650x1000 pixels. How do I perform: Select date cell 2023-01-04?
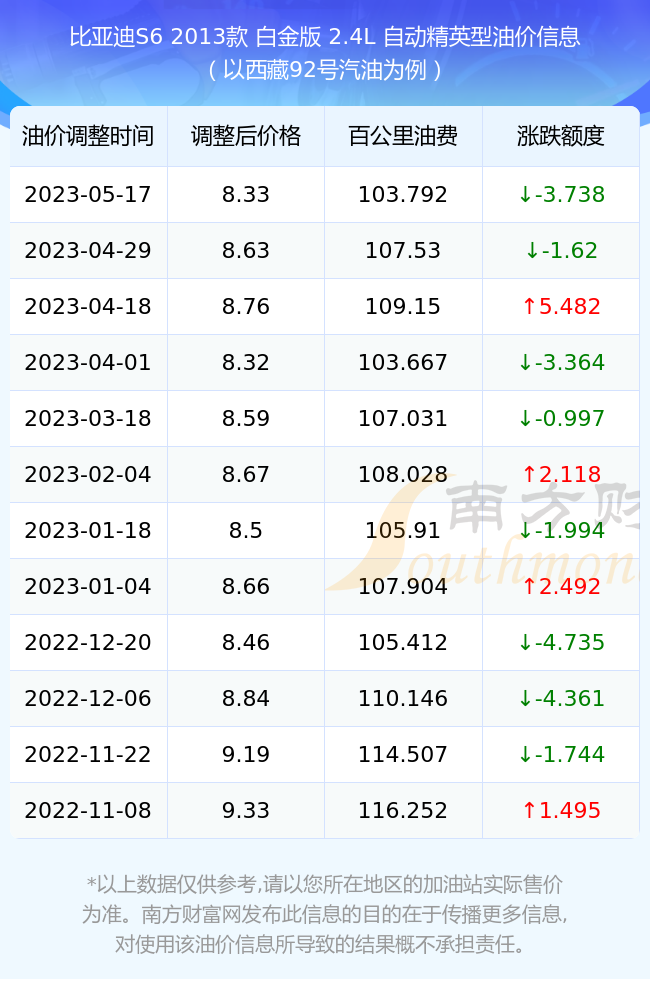[88, 587]
